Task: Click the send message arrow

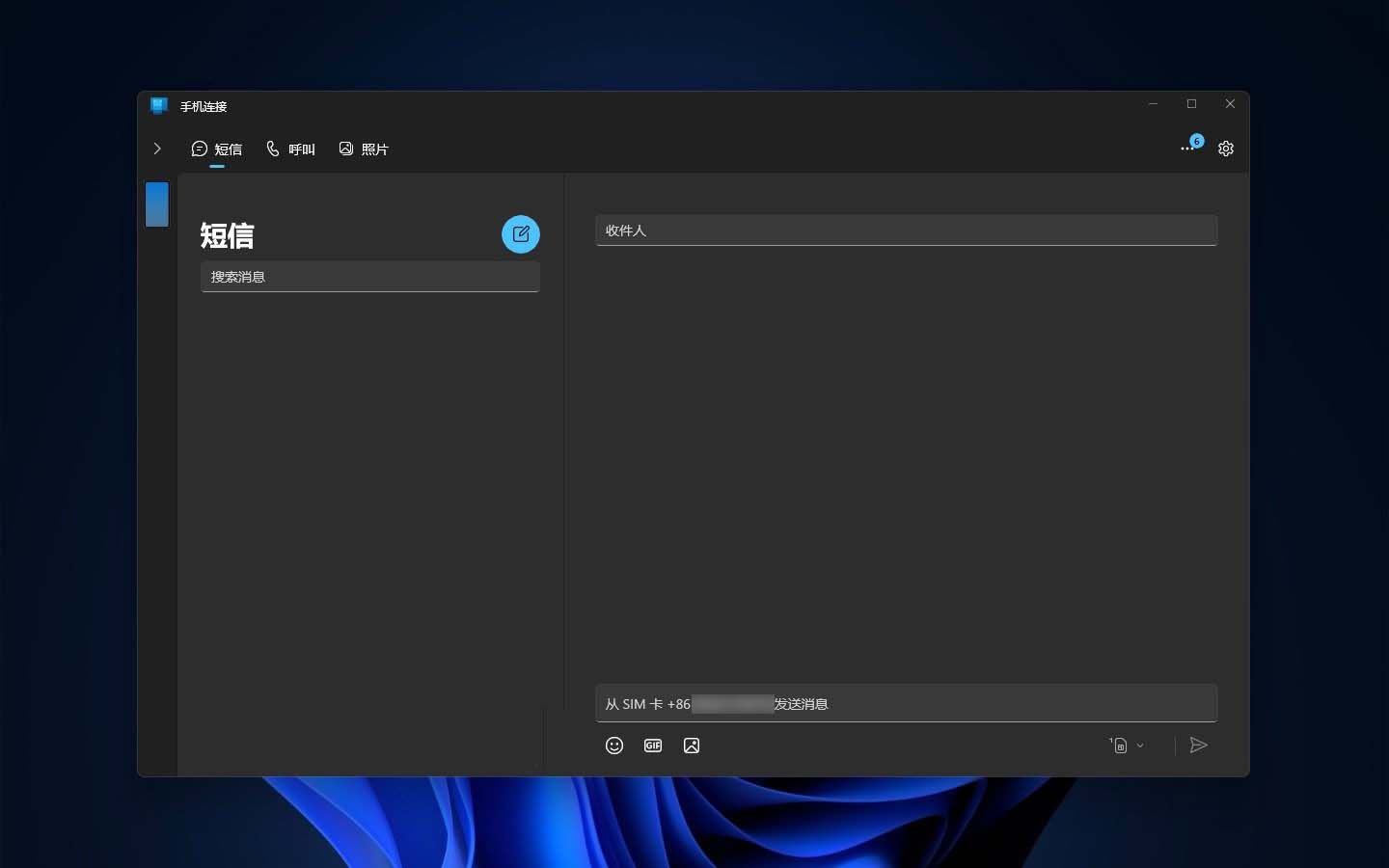Action: point(1198,746)
